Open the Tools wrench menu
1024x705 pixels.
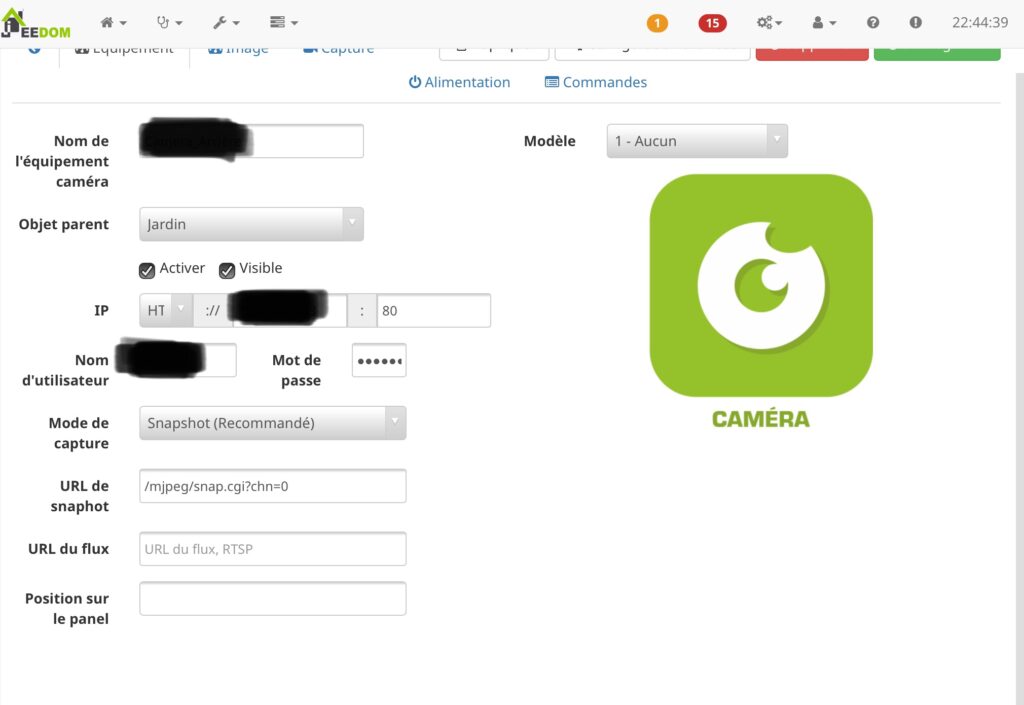click(226, 22)
